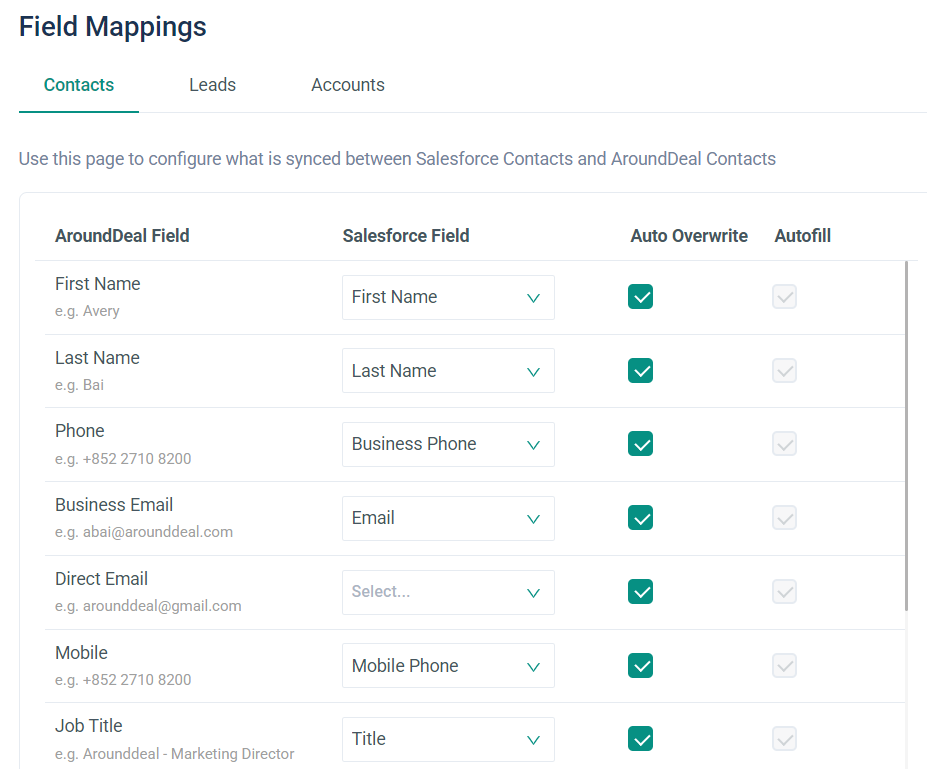The width and height of the screenshot is (927, 769).
Task: Click the Autofill checkbox for First Name
Action: pyautogui.click(x=784, y=297)
